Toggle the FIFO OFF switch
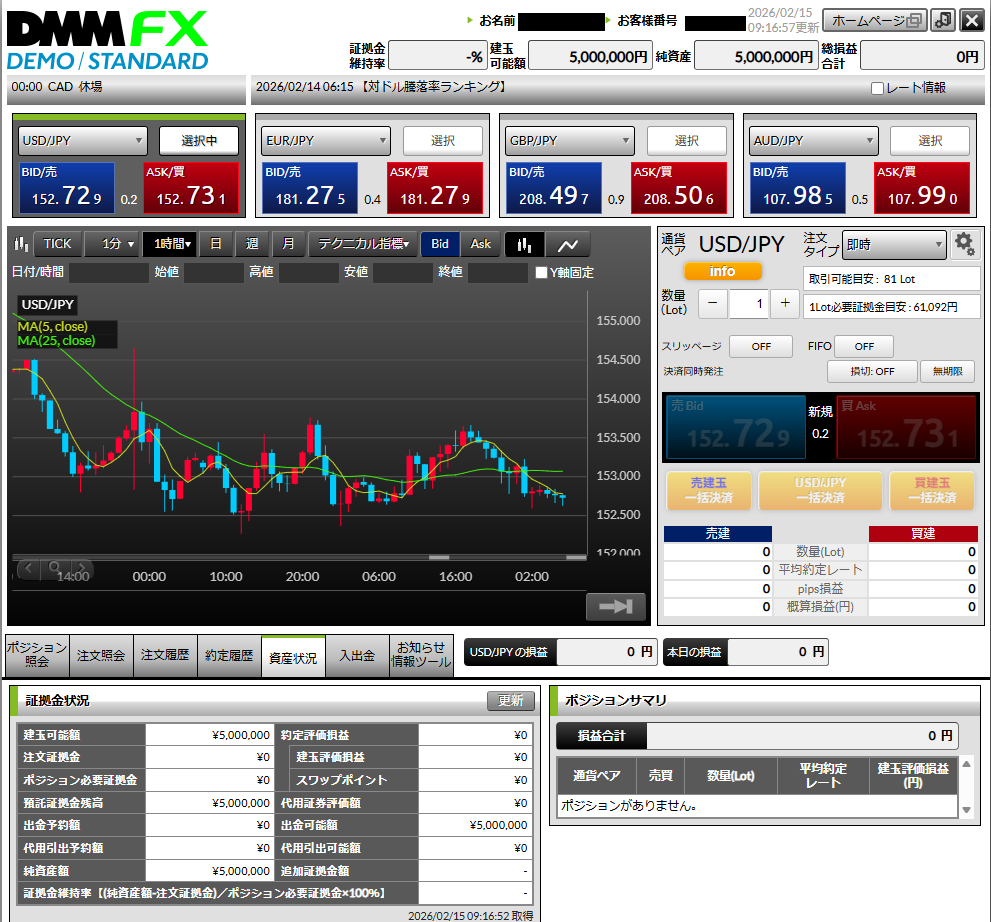The width and height of the screenshot is (991, 922). [x=864, y=346]
